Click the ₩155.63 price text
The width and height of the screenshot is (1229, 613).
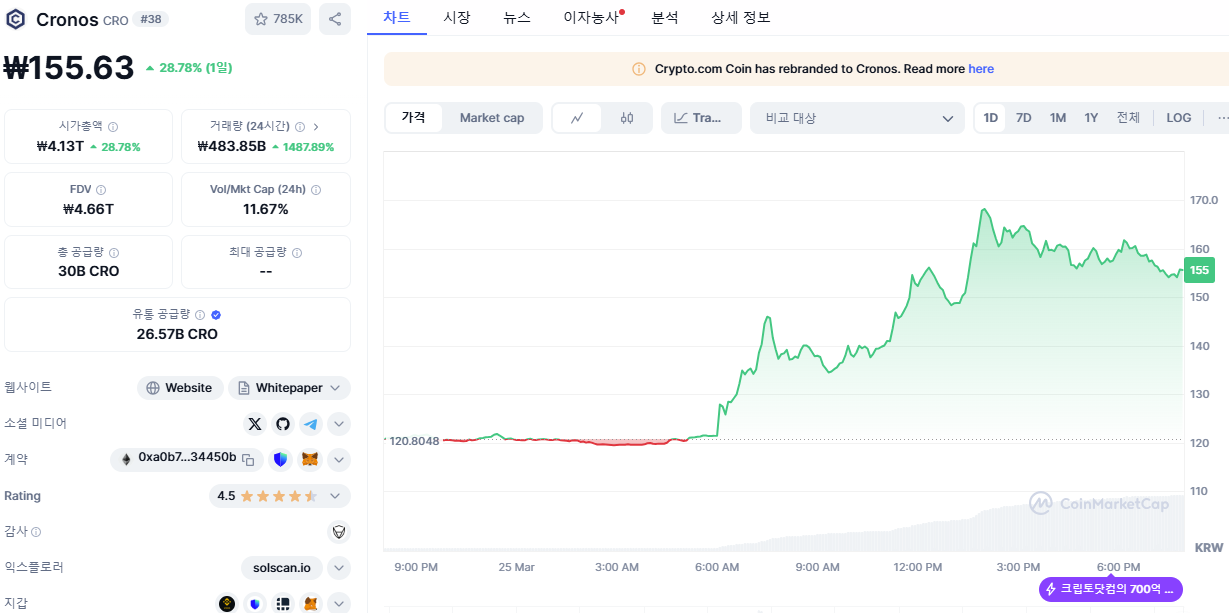pos(69,67)
